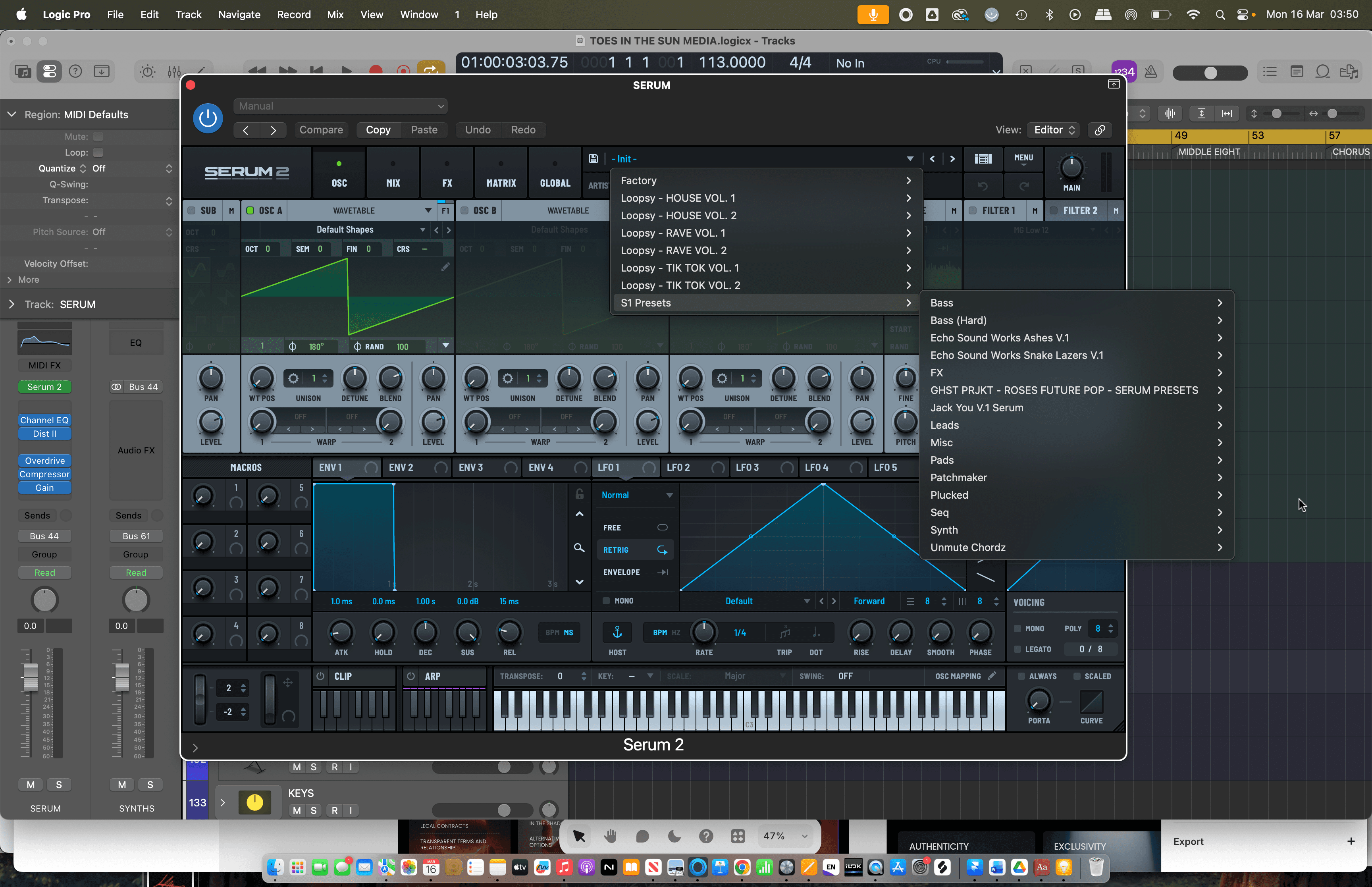Click the preset save disk icon
This screenshot has width=1372, height=887.
tap(594, 158)
